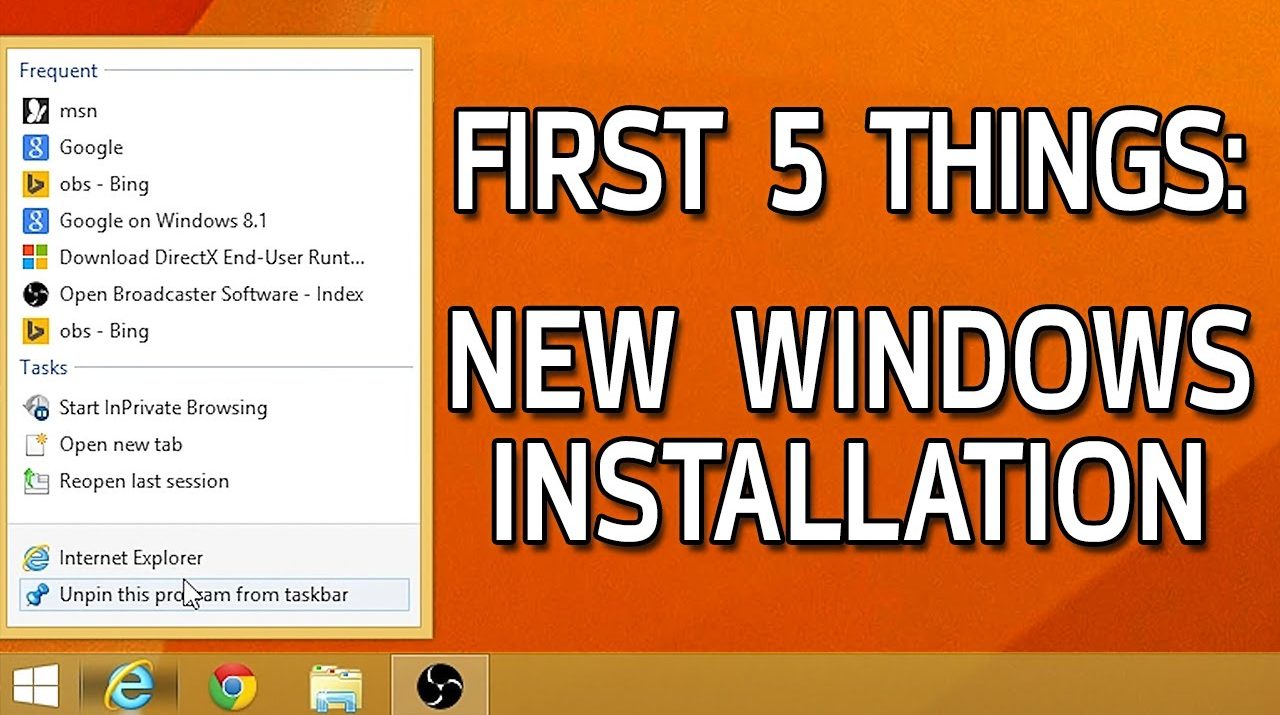Select 'Google on Windows 8.1' jump list item
Image resolution: width=1280 pixels, height=715 pixels.
(162, 221)
